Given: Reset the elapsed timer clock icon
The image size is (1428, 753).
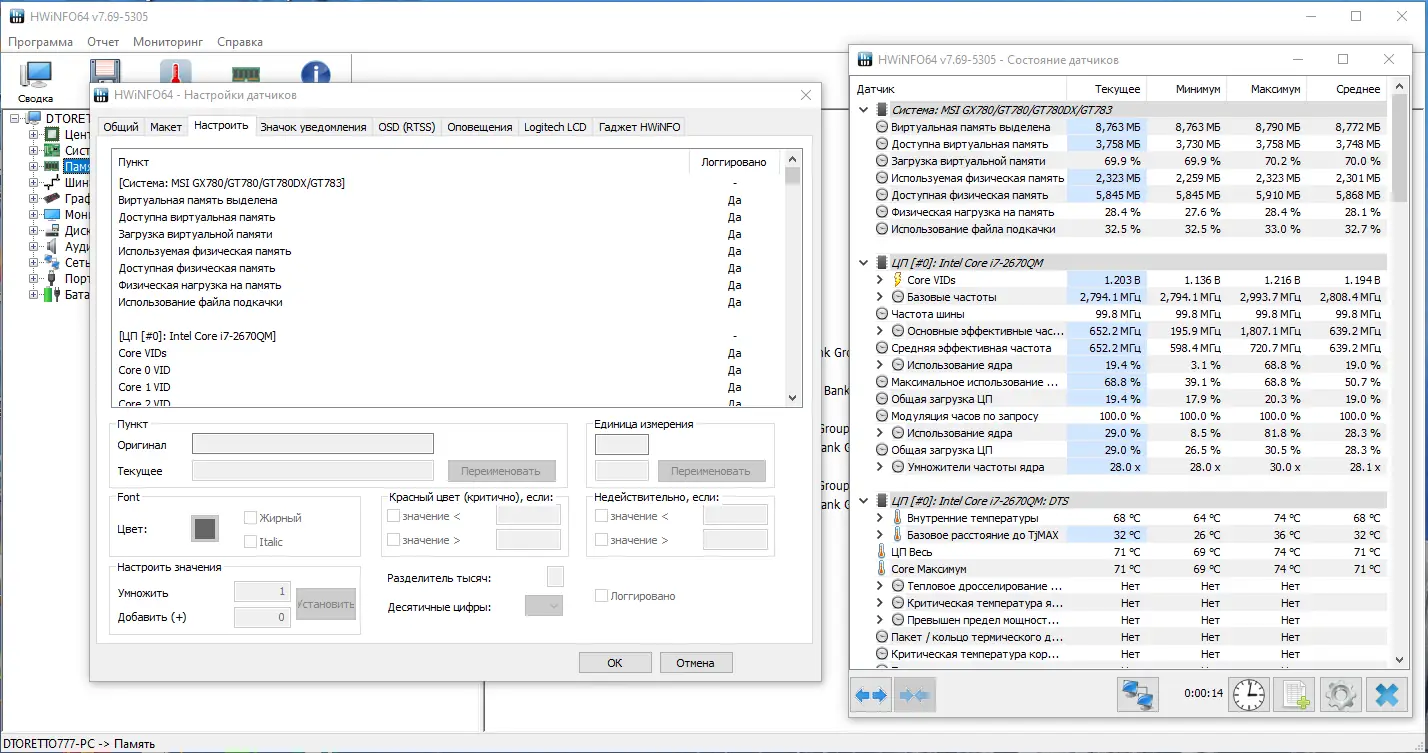Looking at the screenshot, I should [1249, 694].
